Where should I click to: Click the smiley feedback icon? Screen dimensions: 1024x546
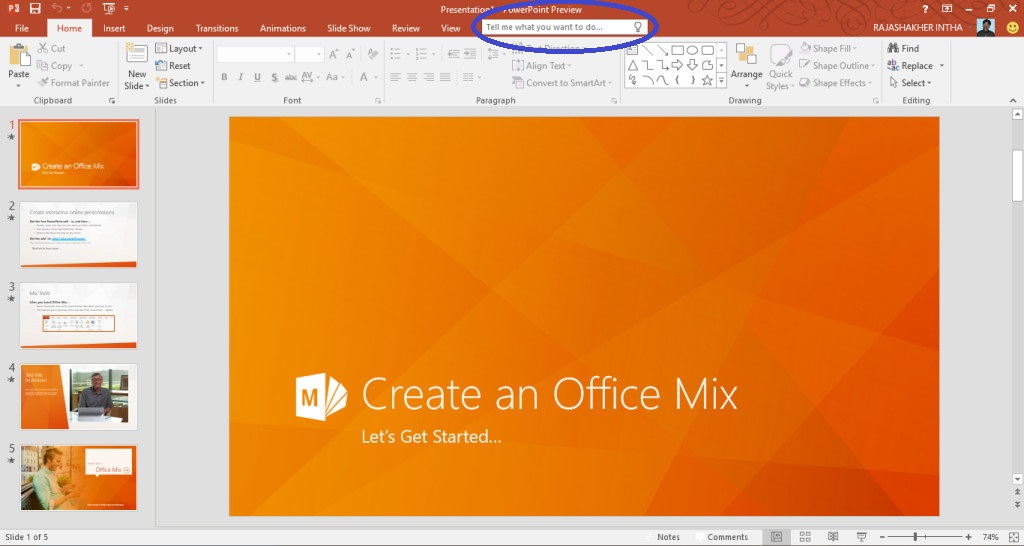coord(1013,28)
